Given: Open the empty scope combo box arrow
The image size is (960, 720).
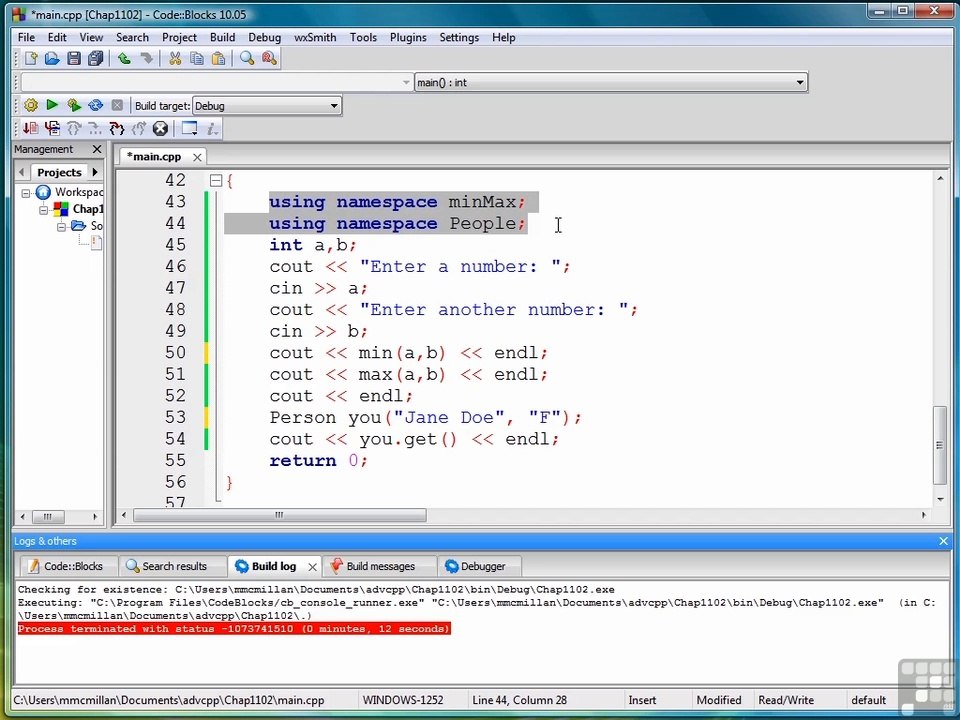Looking at the screenshot, I should pos(406,83).
